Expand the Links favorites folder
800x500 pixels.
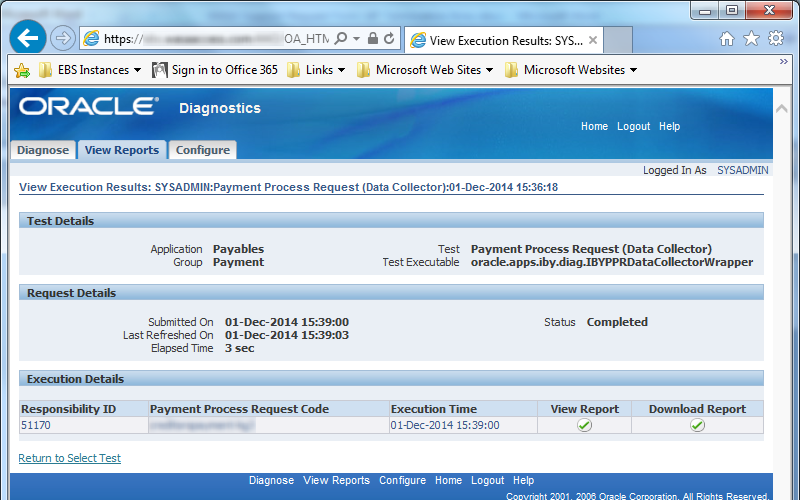[316, 70]
